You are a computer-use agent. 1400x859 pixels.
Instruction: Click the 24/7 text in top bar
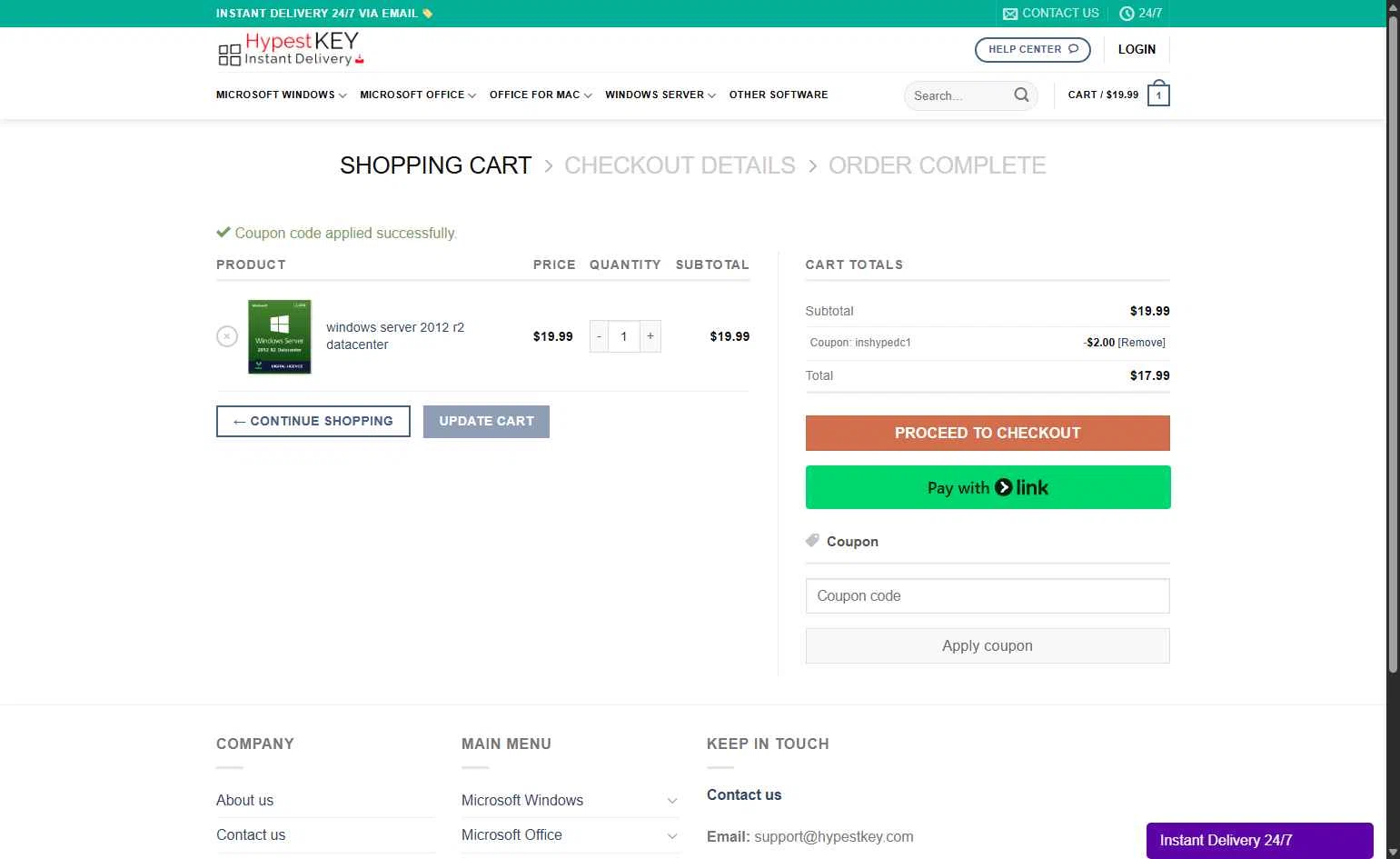click(1150, 14)
